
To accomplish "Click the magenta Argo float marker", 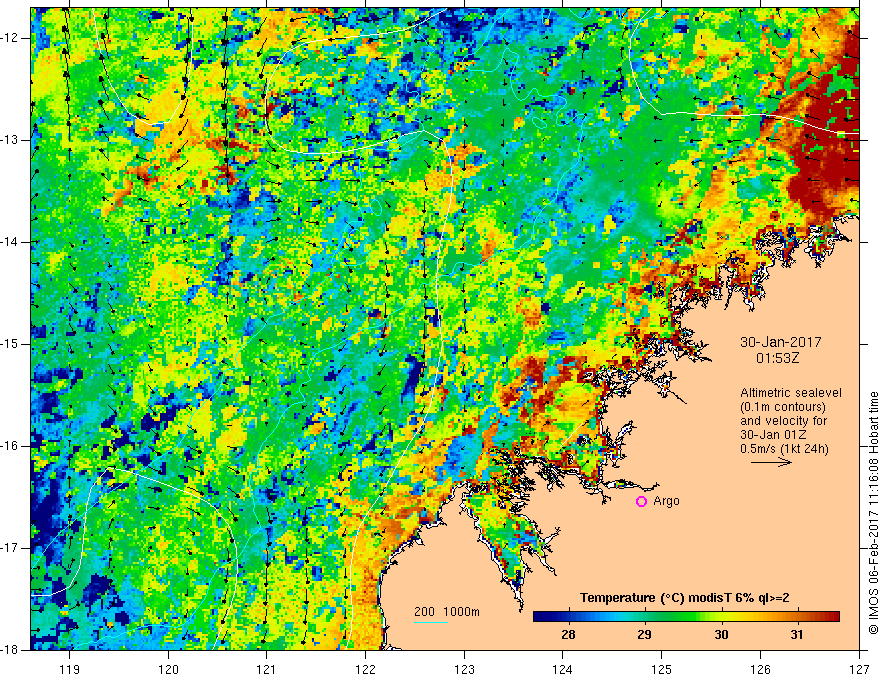I will pyautogui.click(x=641, y=502).
